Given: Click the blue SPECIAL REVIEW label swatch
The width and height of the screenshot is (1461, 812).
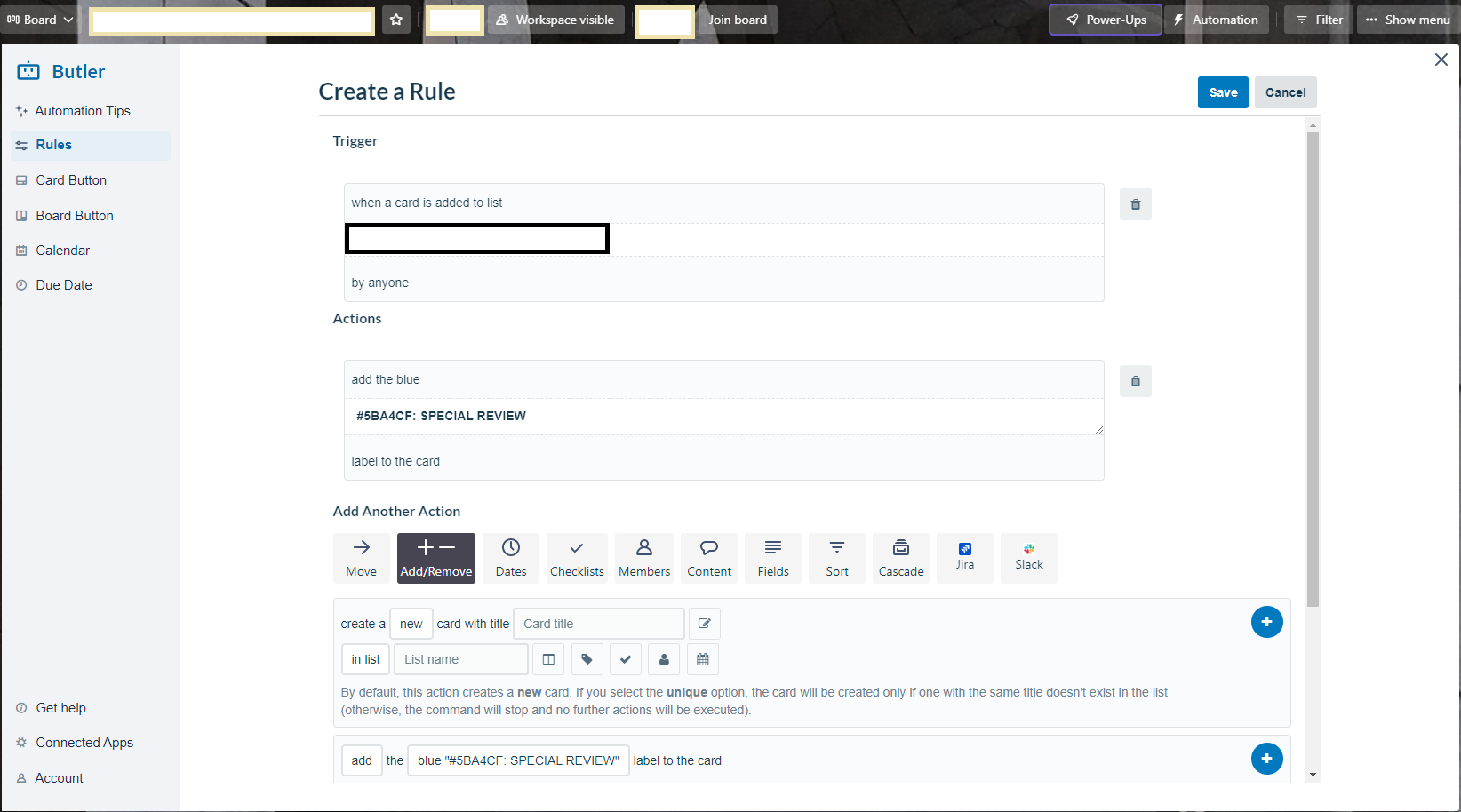Looking at the screenshot, I should pyautogui.click(x=518, y=760).
